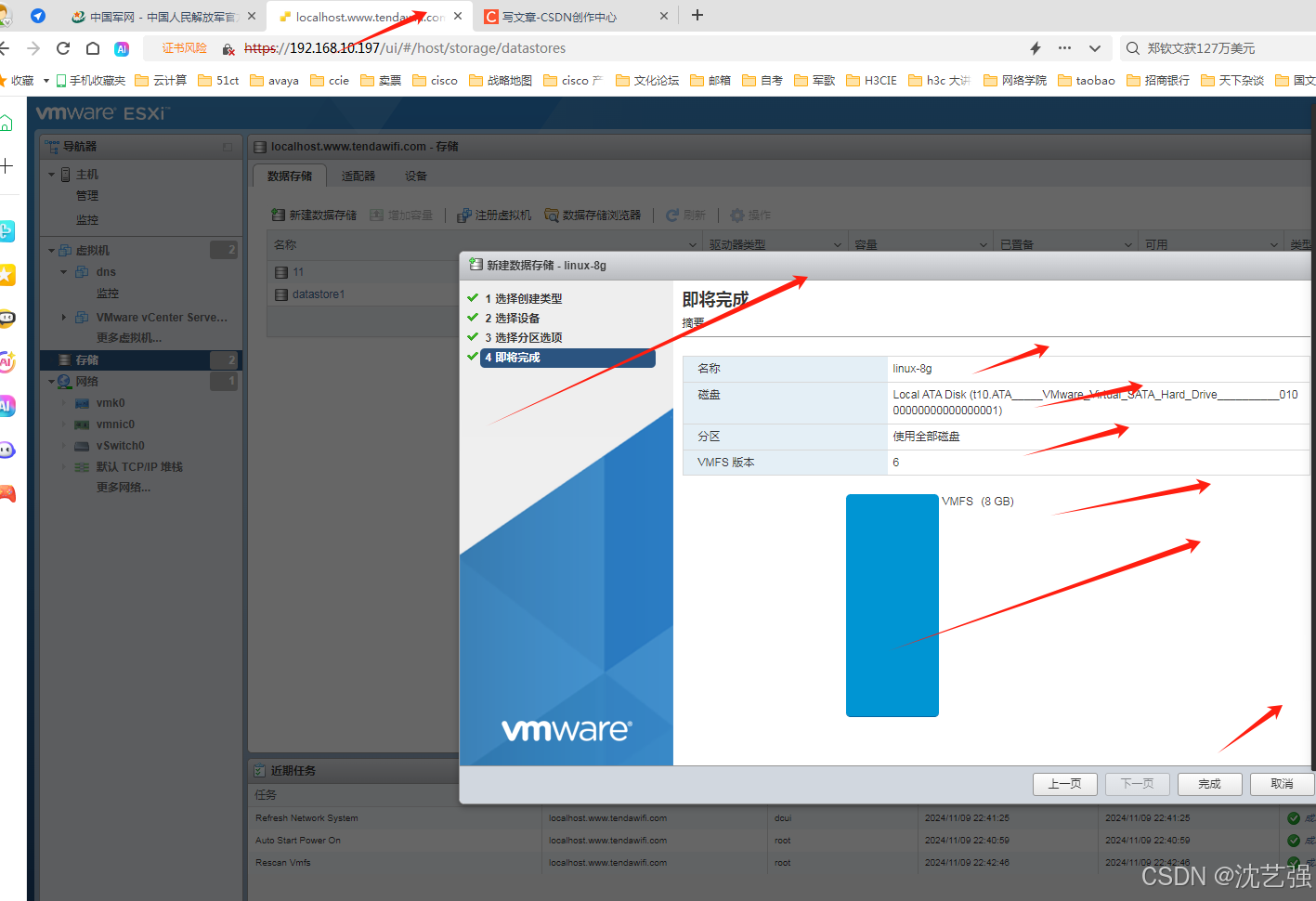Image resolution: width=1316 pixels, height=901 pixels.
Task: Open 更多虚拟机 in the navigator
Action: click(x=129, y=338)
